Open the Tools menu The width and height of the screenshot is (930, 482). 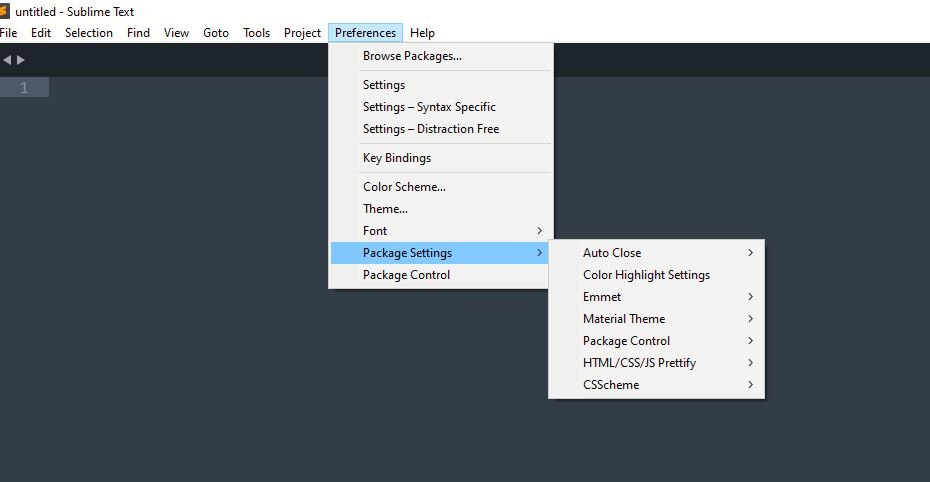point(256,33)
